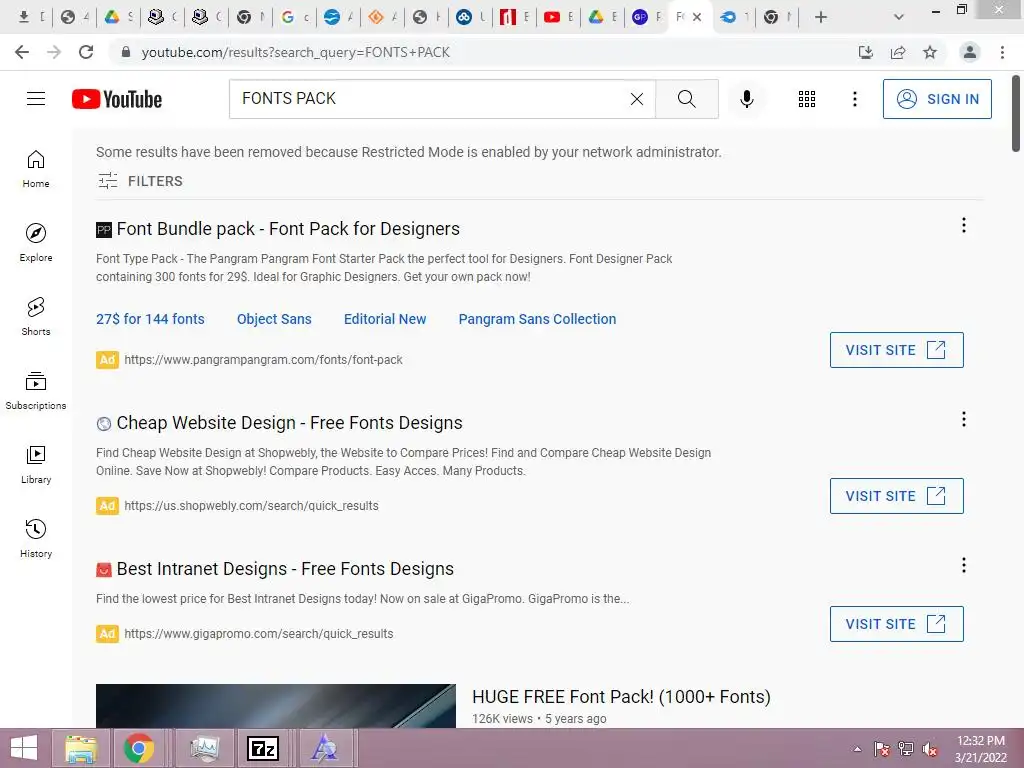Open the Object Sans link
This screenshot has width=1024, height=768.
(x=274, y=319)
